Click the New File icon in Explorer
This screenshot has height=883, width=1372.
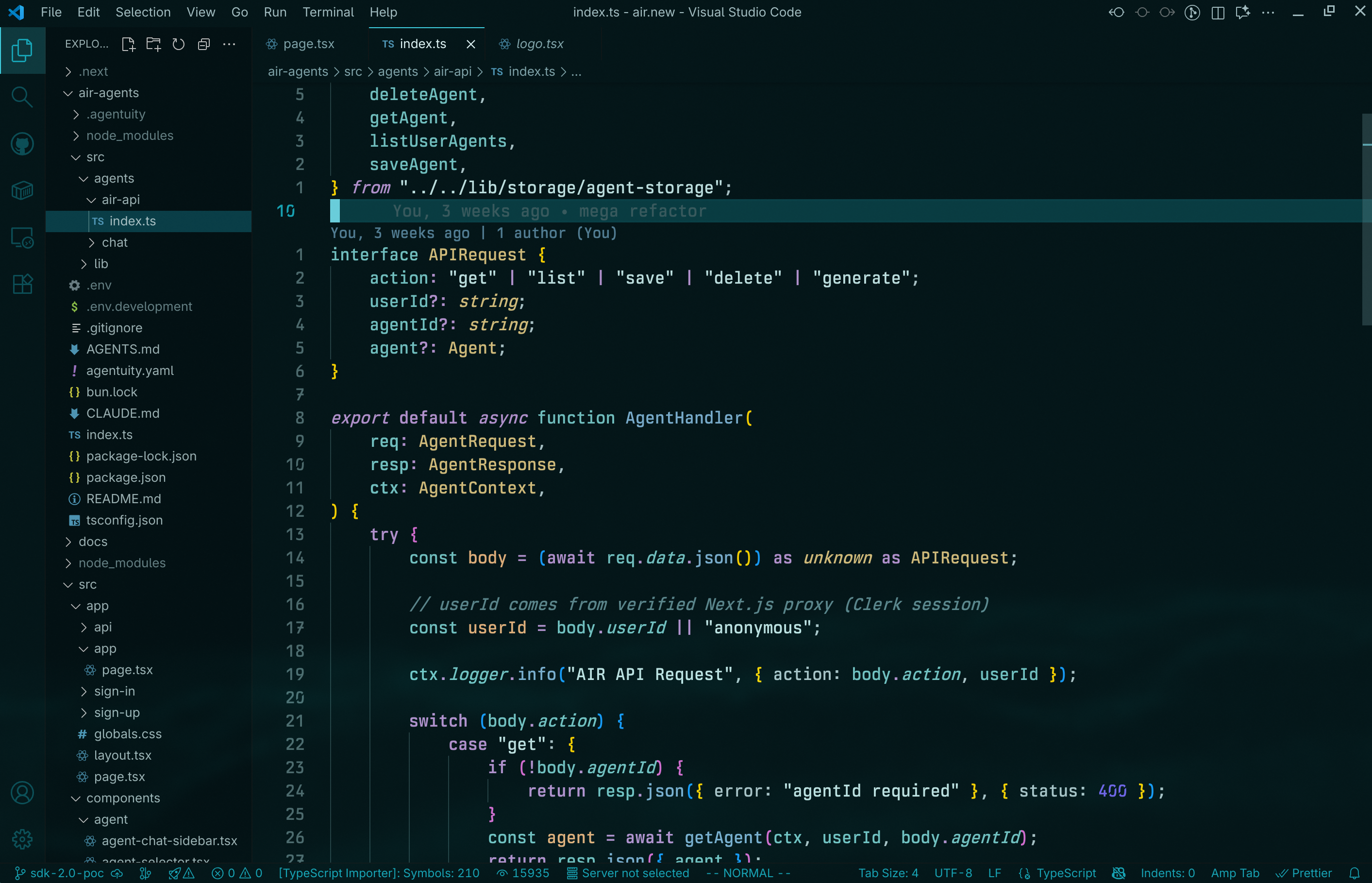pyautogui.click(x=128, y=44)
